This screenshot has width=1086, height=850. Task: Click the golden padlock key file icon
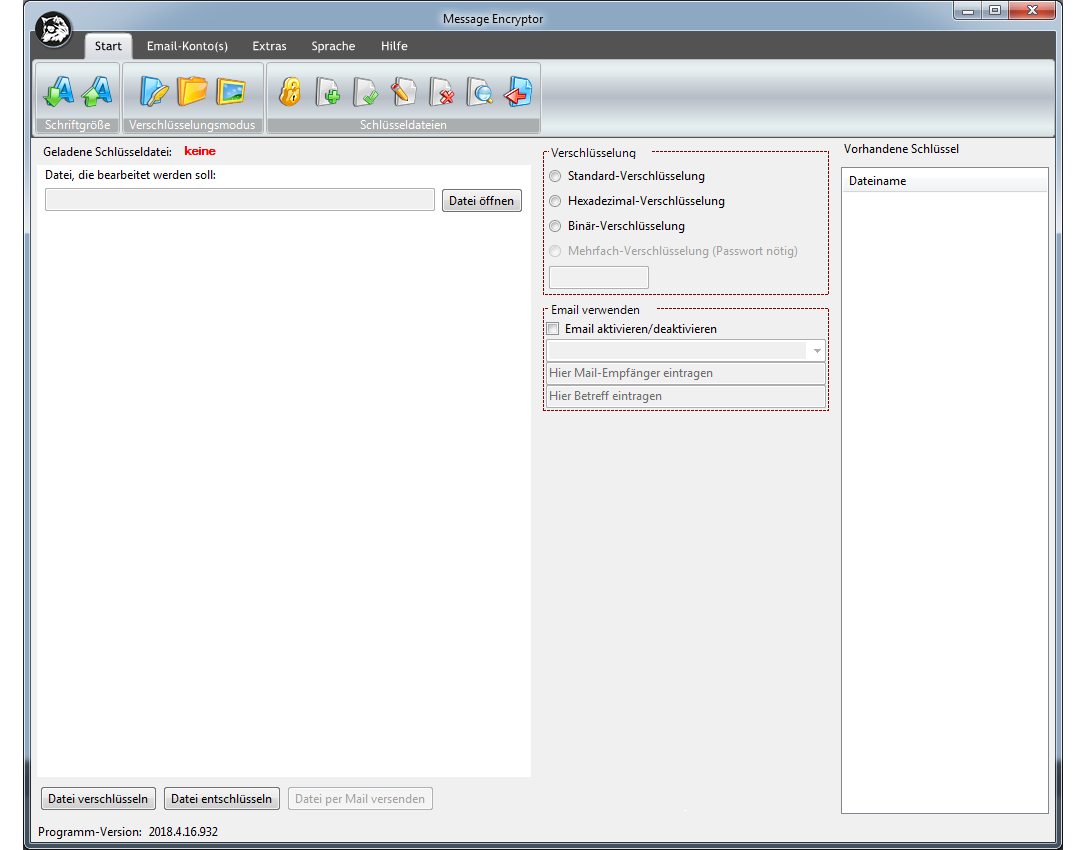[290, 91]
